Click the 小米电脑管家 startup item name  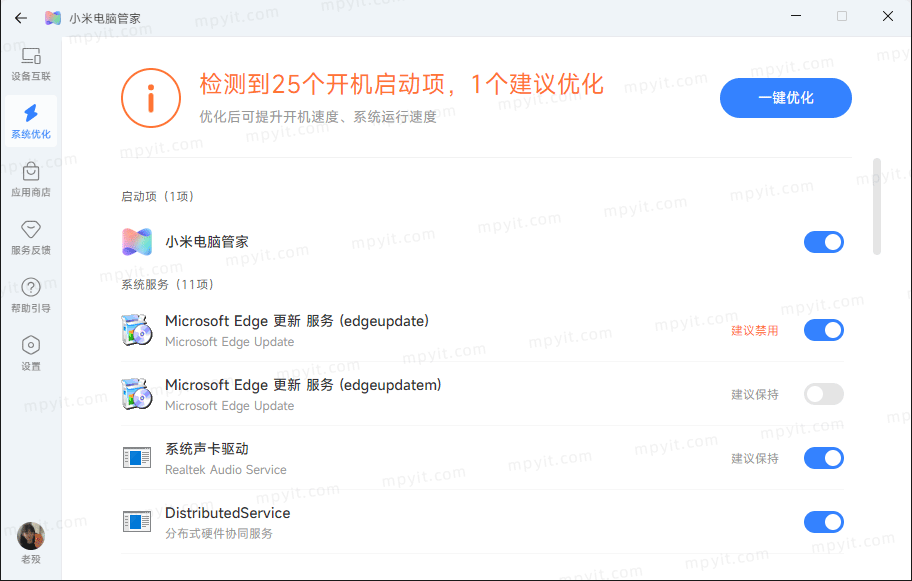(x=207, y=242)
